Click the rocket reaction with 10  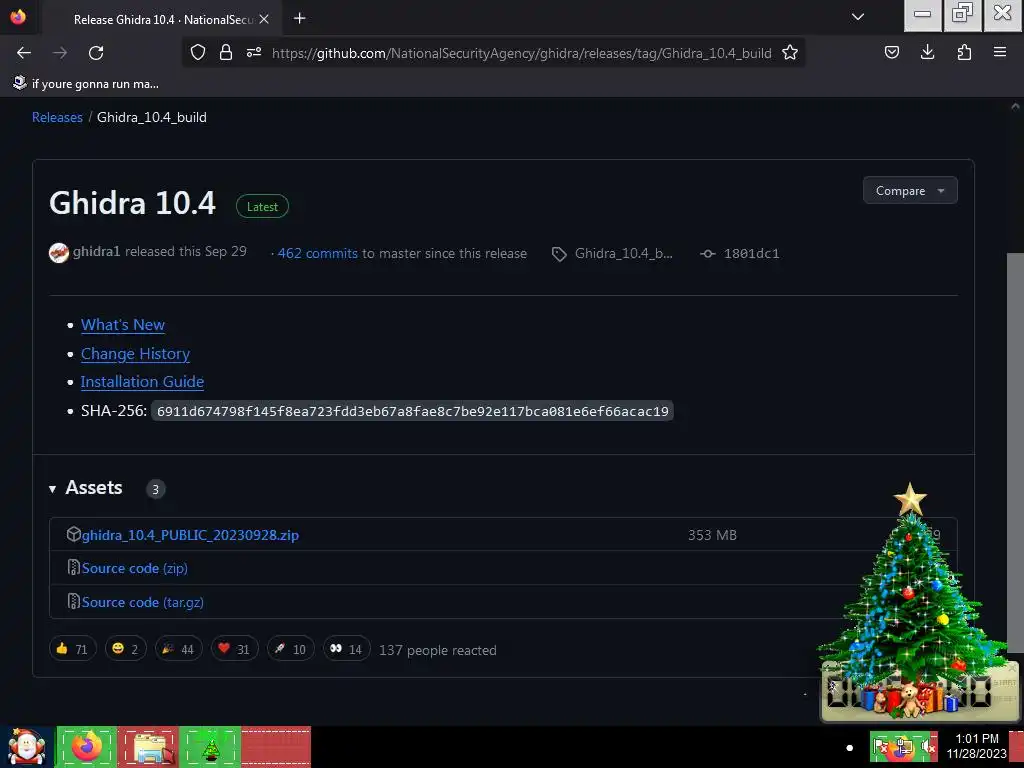click(291, 649)
